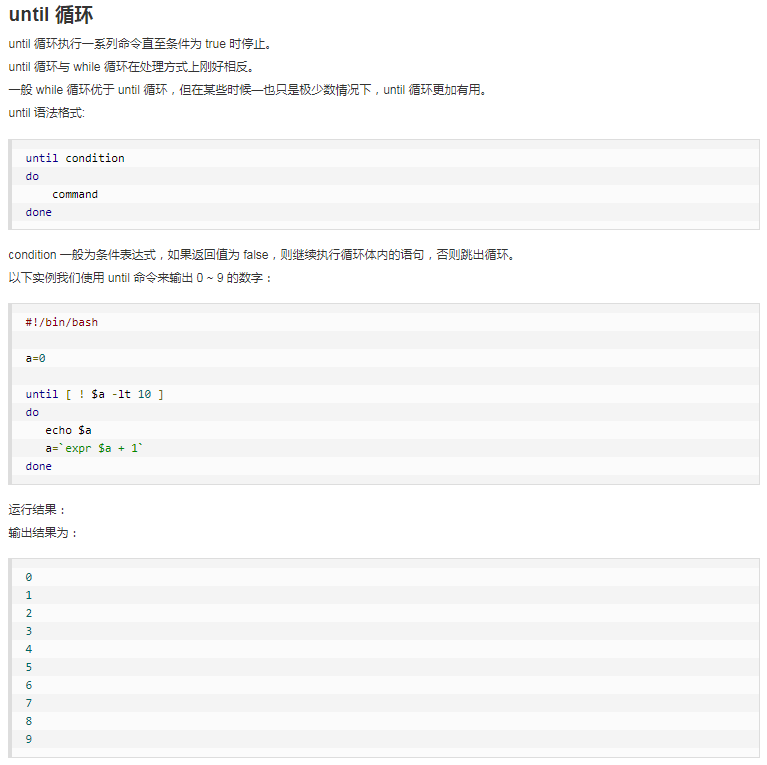Click the sentence ending with "true 时停止。"
This screenshot has height=765, width=767.
click(x=140, y=44)
